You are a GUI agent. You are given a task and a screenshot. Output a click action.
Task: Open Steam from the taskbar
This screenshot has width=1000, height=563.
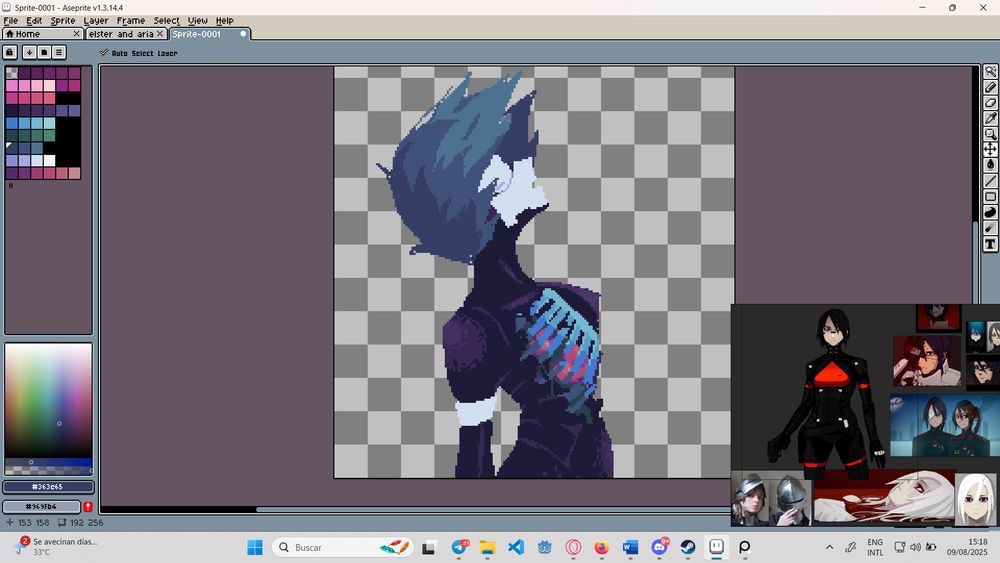click(688, 547)
